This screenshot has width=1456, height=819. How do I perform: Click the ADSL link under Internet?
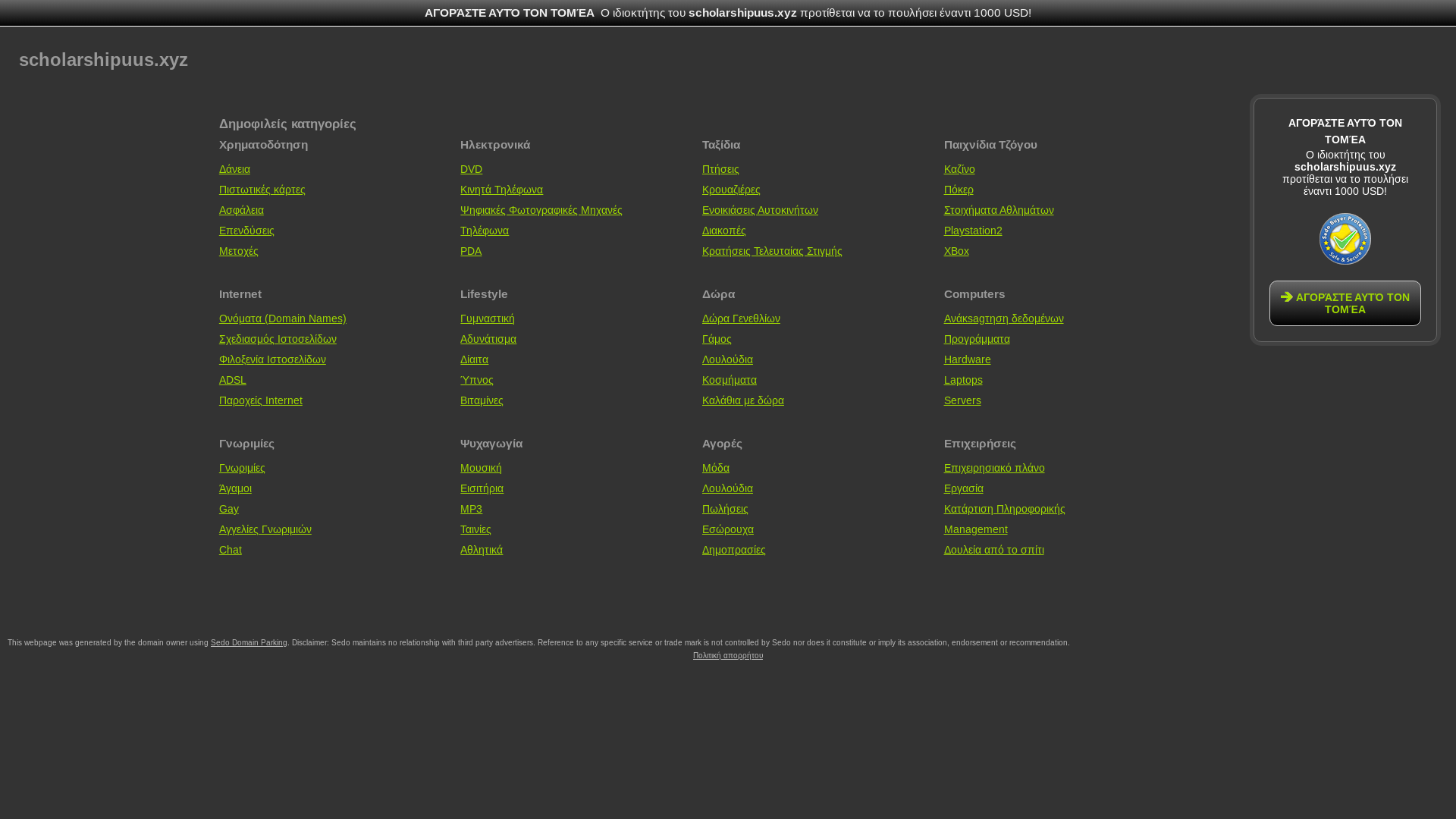click(232, 380)
